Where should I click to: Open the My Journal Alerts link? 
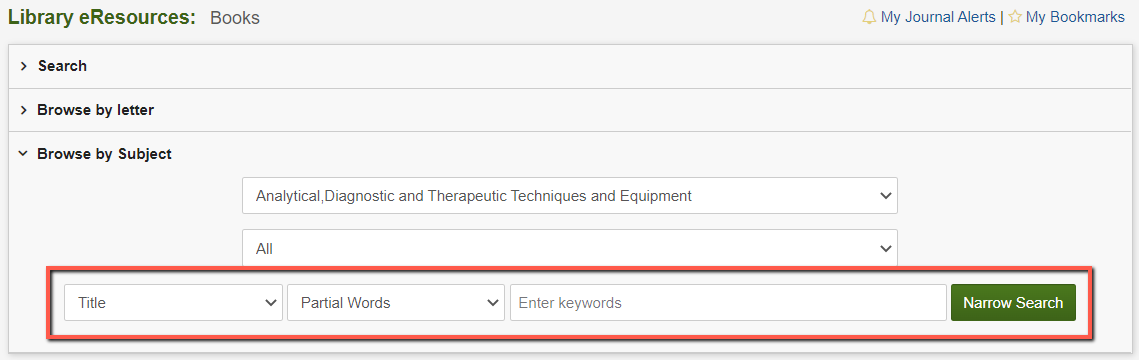point(938,17)
